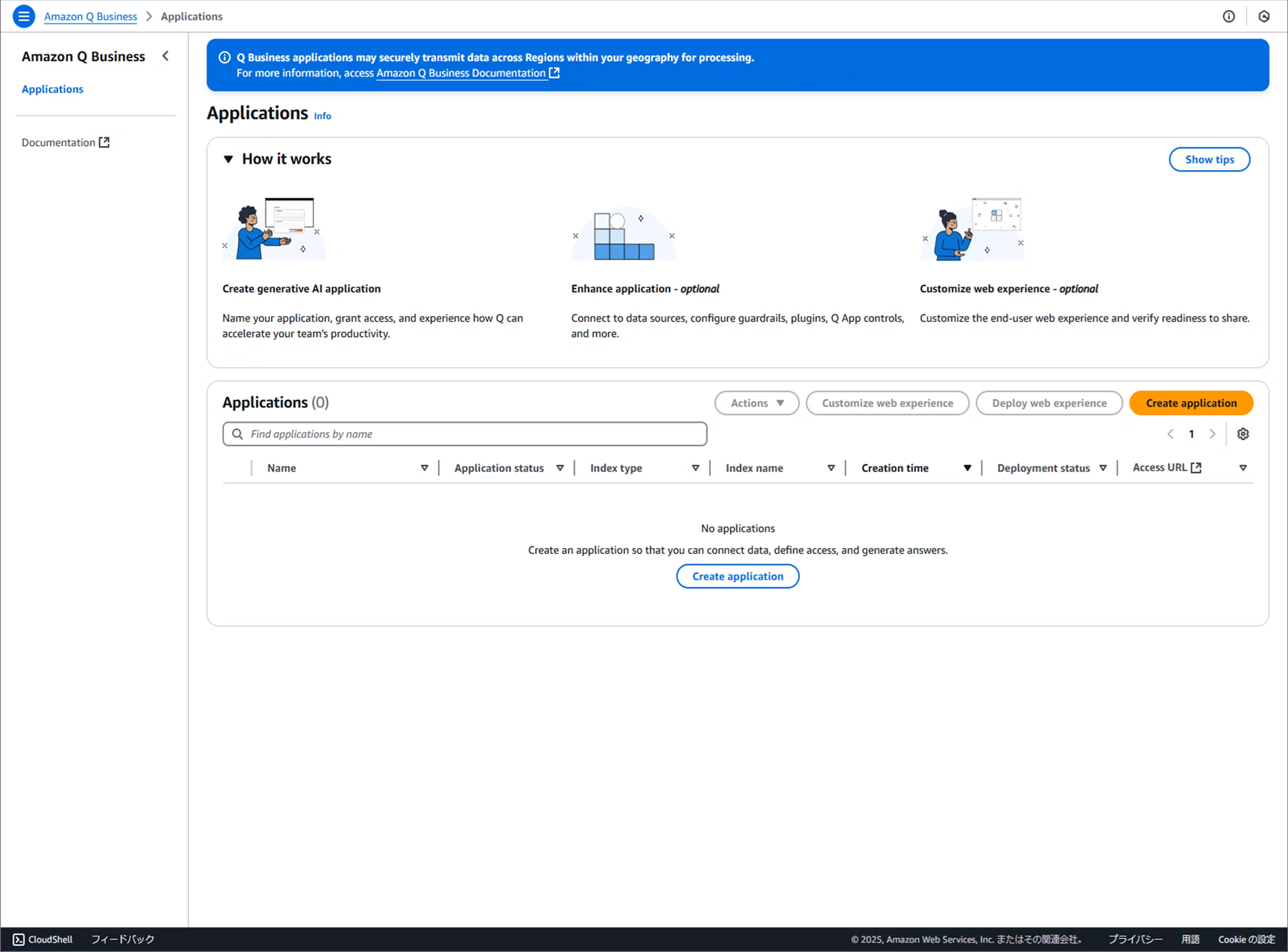Click the hexagon settings icon top right

tap(1264, 16)
